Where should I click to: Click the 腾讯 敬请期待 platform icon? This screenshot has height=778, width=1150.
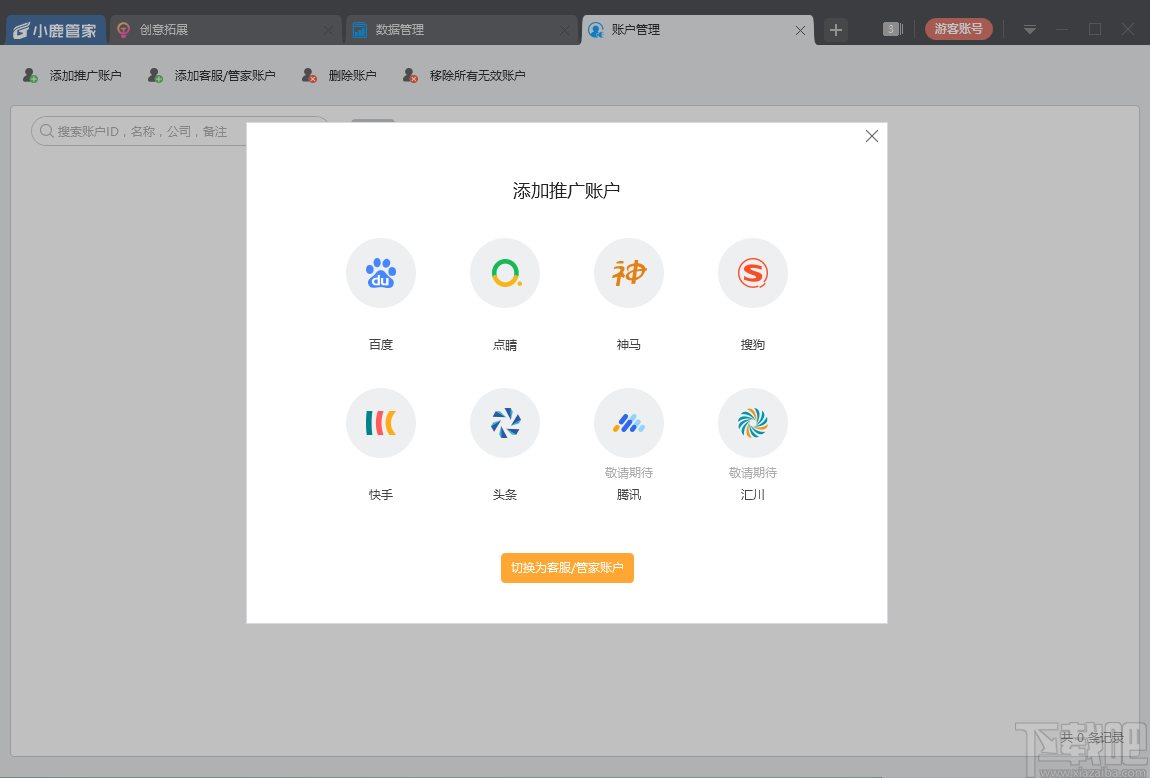pyautogui.click(x=628, y=422)
